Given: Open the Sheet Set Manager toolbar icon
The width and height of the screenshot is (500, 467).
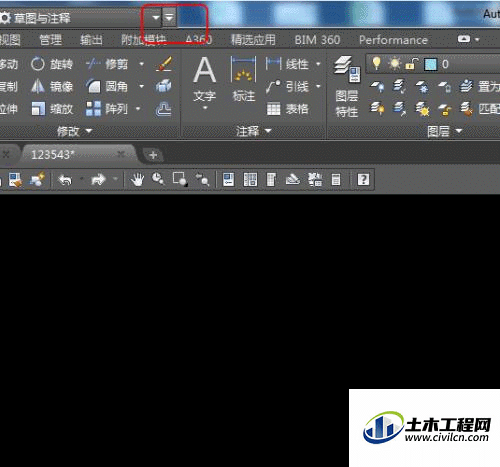Looking at the screenshot, I should click(x=293, y=180).
